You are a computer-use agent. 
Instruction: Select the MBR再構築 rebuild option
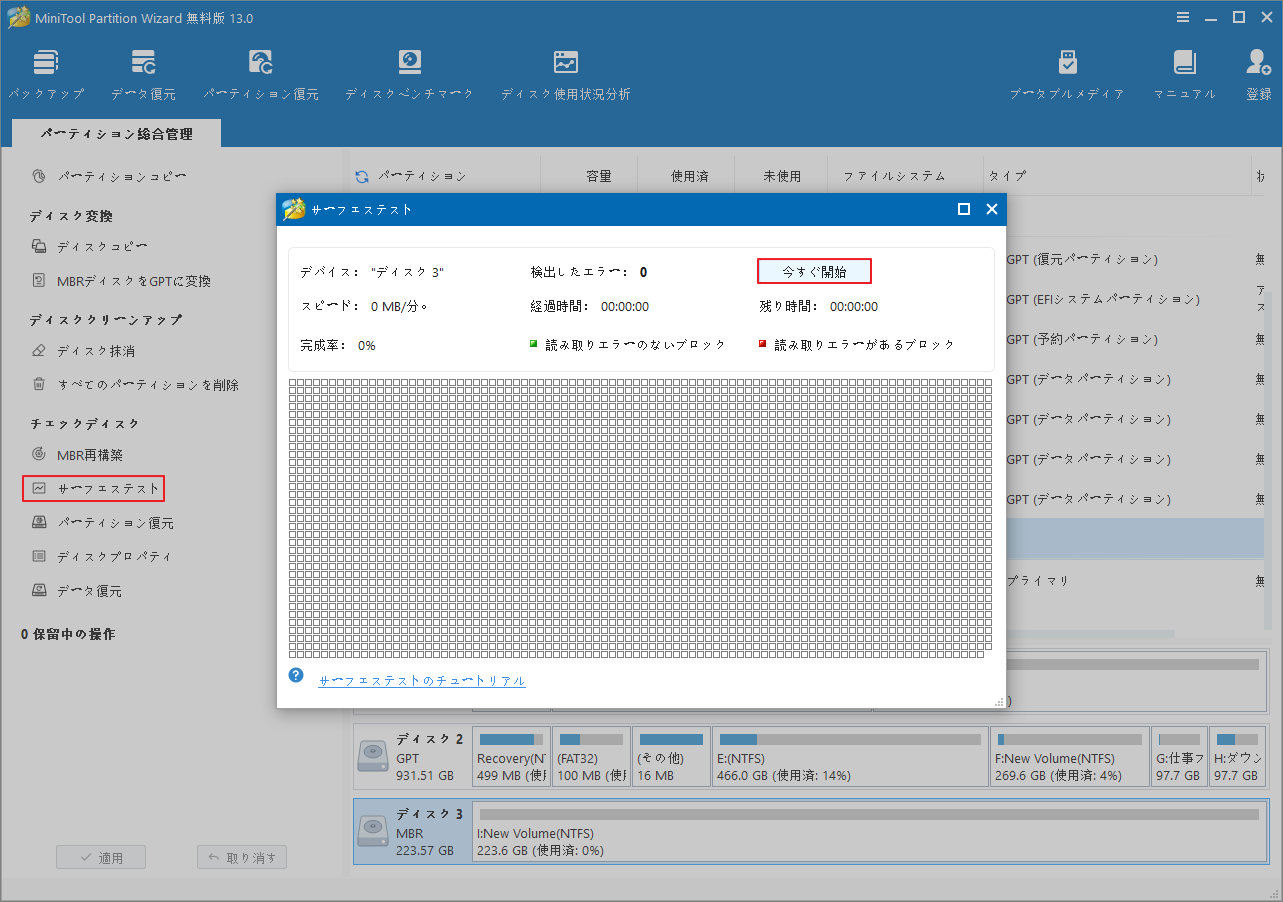[x=92, y=454]
